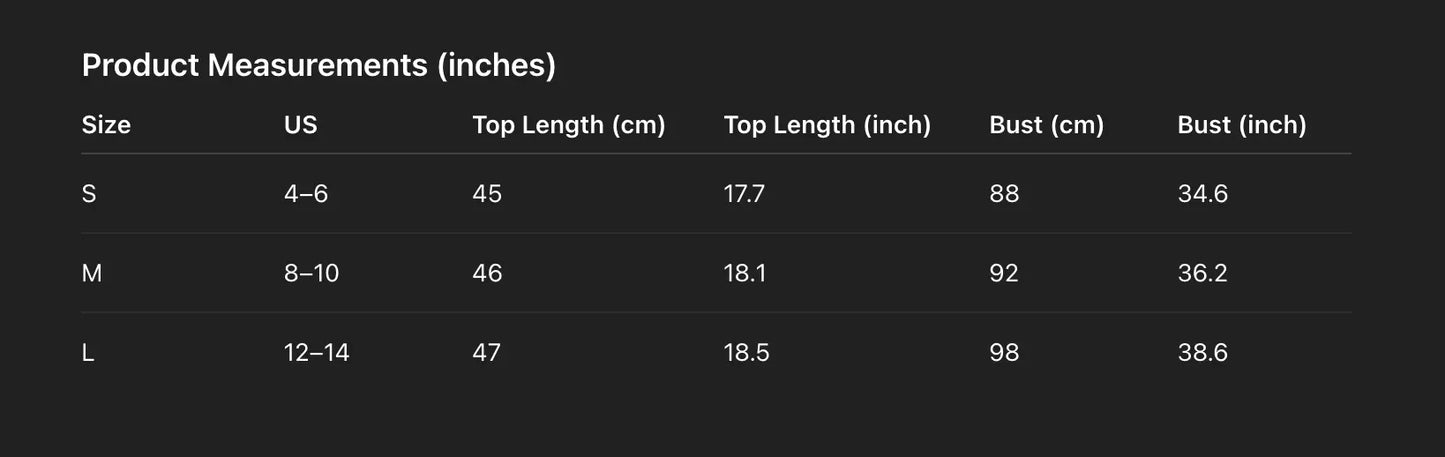The image size is (1445, 457).
Task: Click the 36.2 inch bust value
Action: pyautogui.click(x=1202, y=273)
